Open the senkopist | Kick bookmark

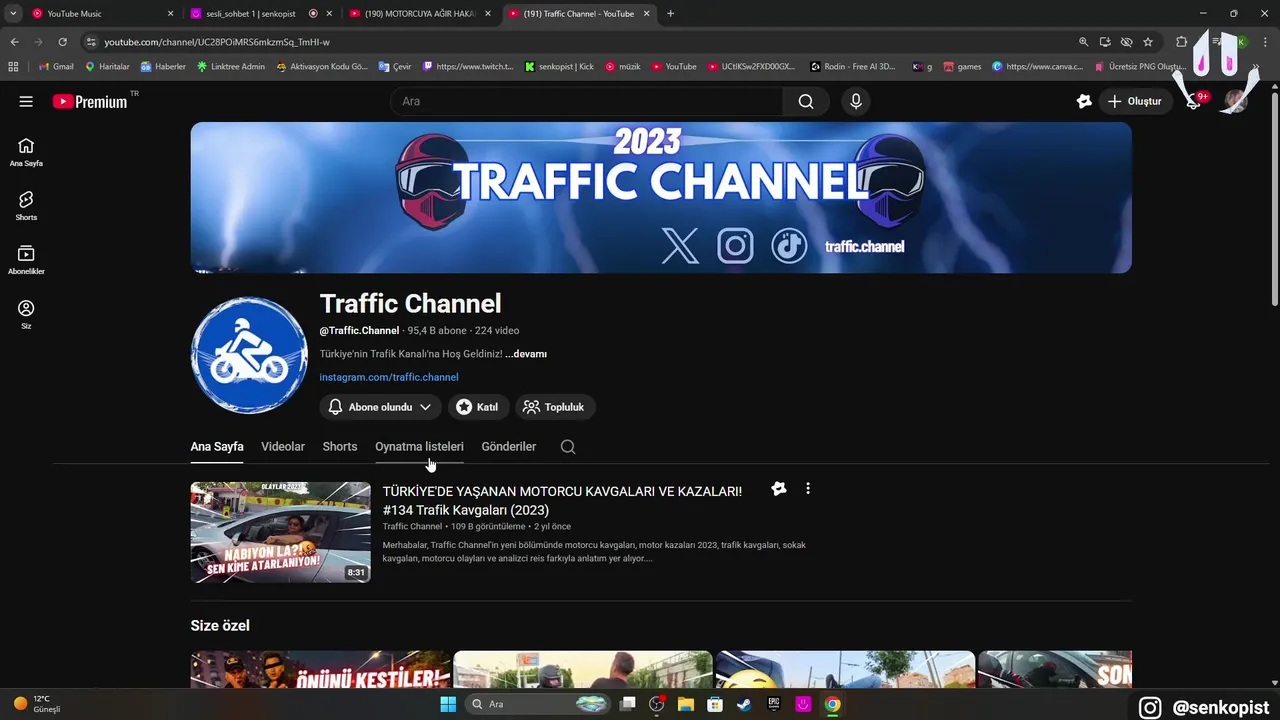560,67
